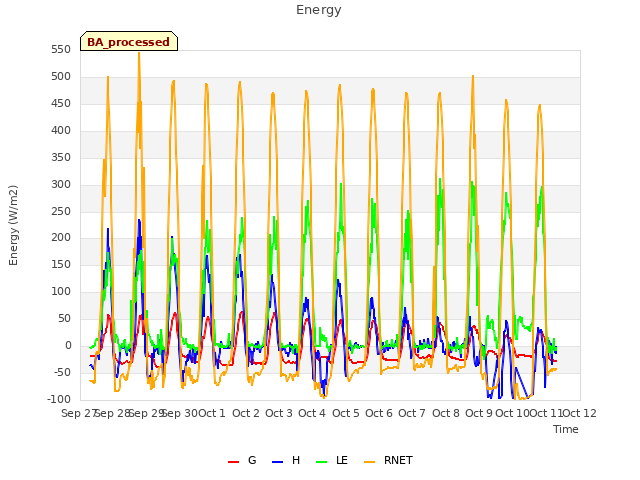Screen dimensions: 640x480
Task: Click the Oct 2 x-axis label
Action: [246, 413]
